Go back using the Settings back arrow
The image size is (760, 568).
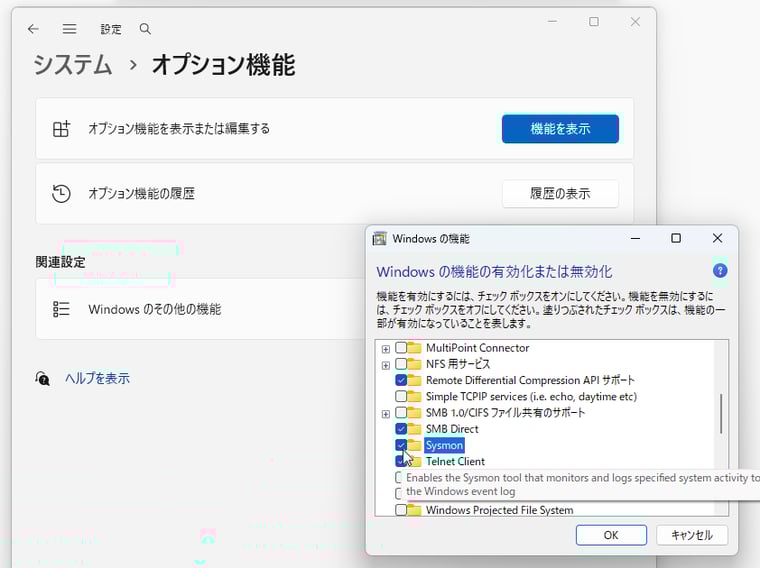tap(33, 29)
